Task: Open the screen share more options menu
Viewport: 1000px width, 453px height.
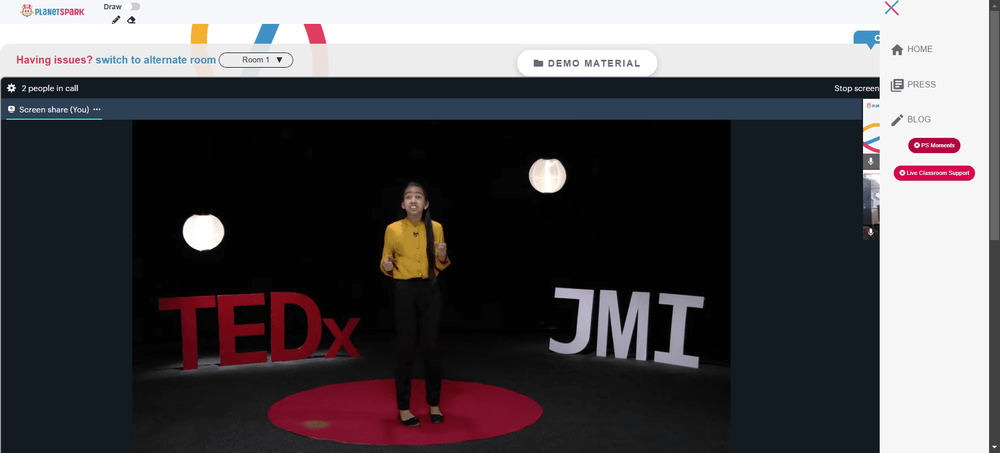Action: tap(97, 109)
